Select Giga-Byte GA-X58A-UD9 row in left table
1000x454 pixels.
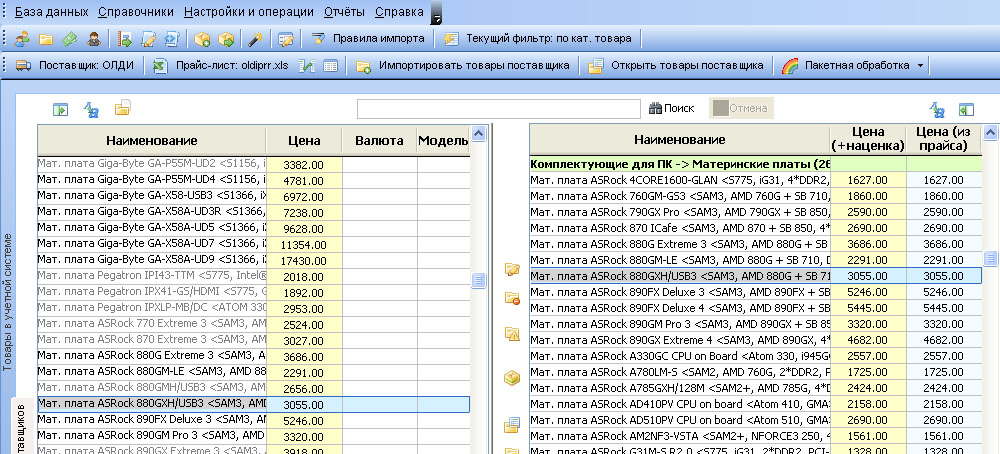click(x=254, y=261)
